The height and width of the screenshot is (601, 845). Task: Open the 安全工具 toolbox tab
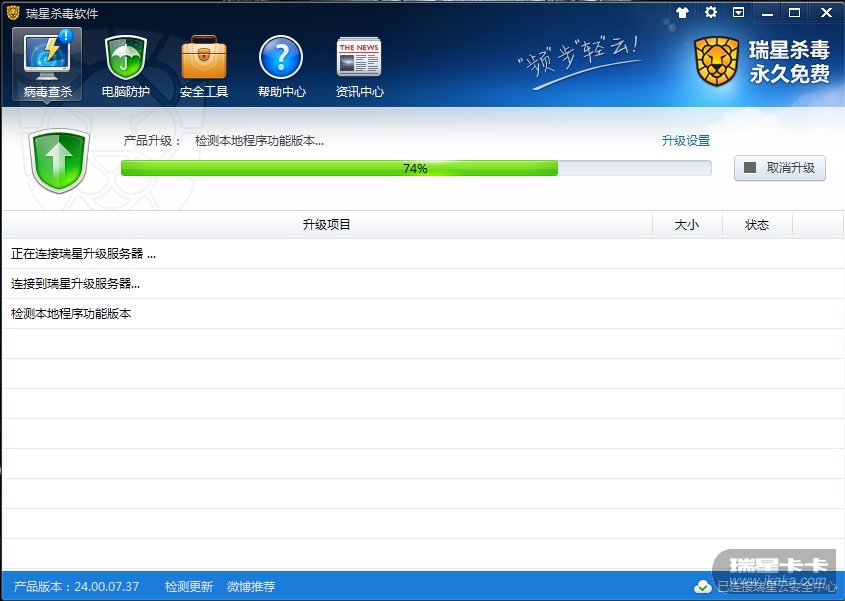pyautogui.click(x=204, y=66)
